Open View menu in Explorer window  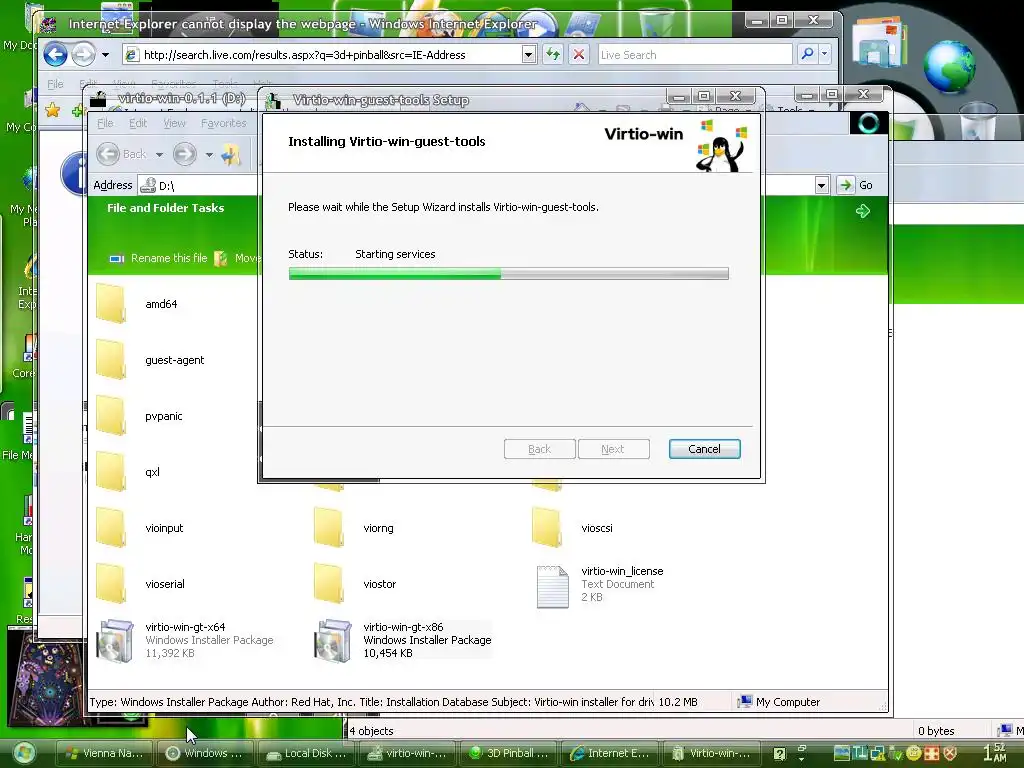tap(174, 123)
